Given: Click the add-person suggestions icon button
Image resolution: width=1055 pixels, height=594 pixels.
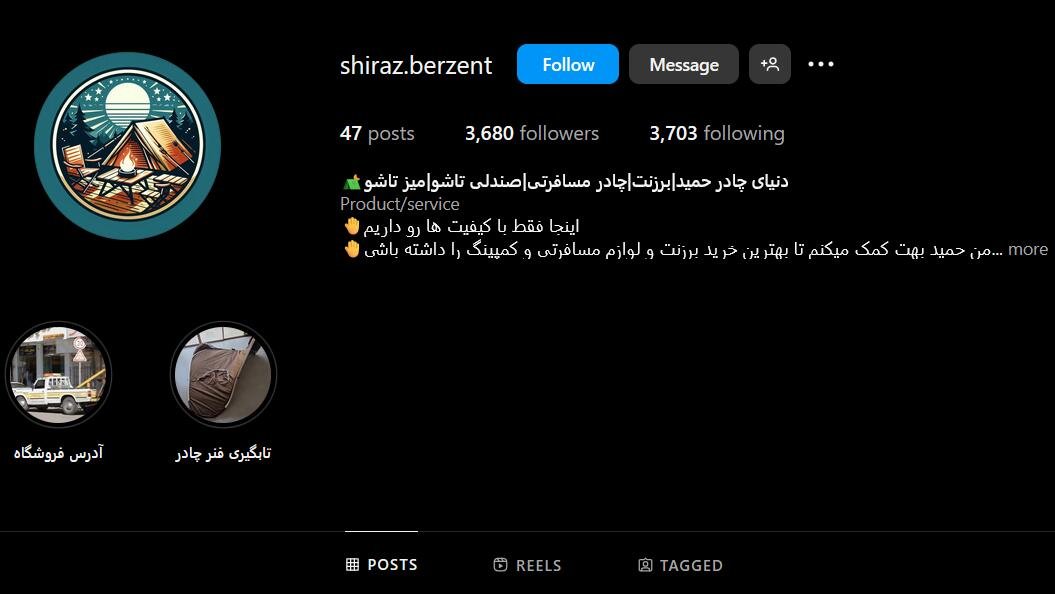Looking at the screenshot, I should tap(769, 64).
